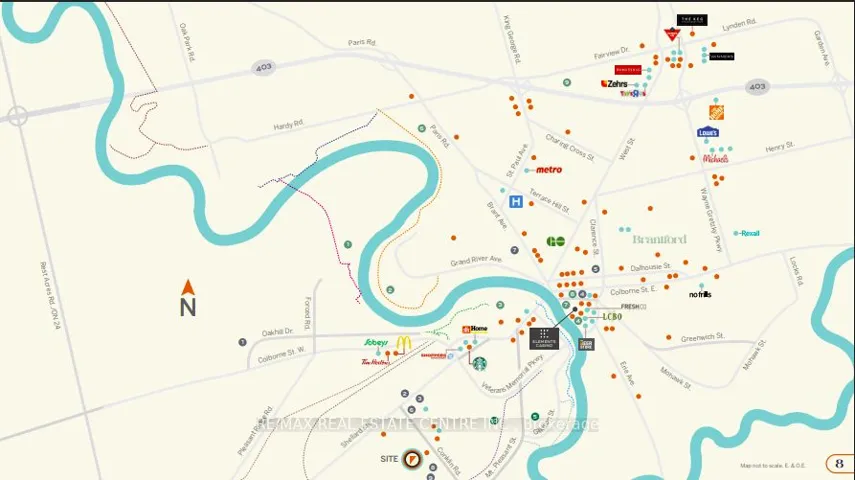Select the Sobeys store logo
This screenshot has width=855, height=480.
click(376, 343)
